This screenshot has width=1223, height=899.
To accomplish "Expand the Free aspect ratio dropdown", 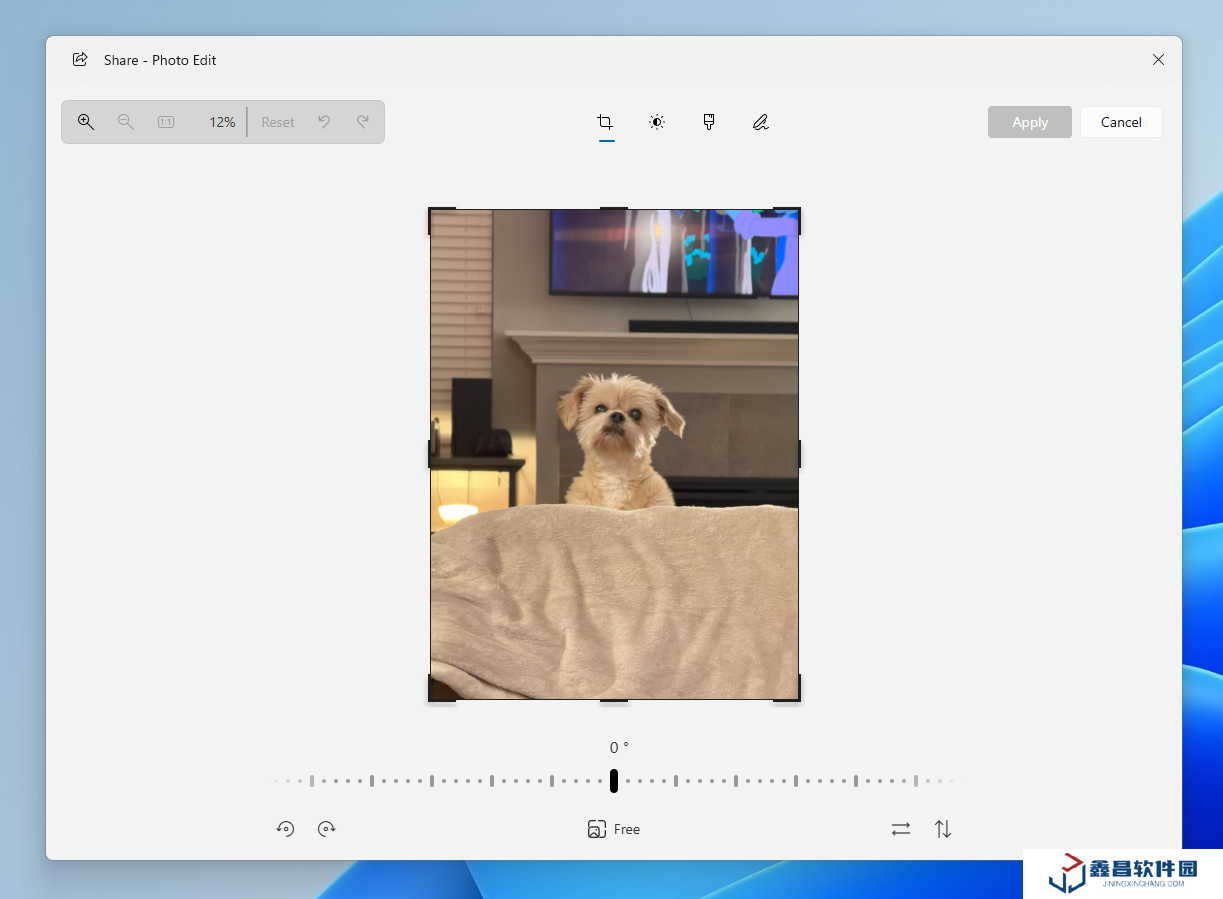I will (614, 829).
